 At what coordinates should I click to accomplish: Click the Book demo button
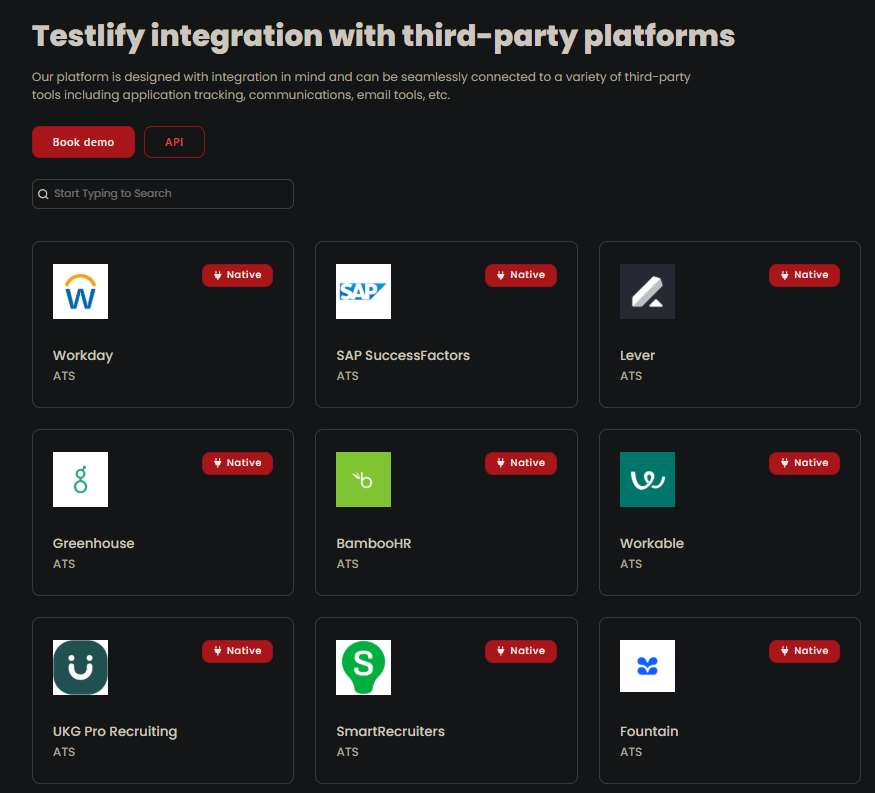83,142
